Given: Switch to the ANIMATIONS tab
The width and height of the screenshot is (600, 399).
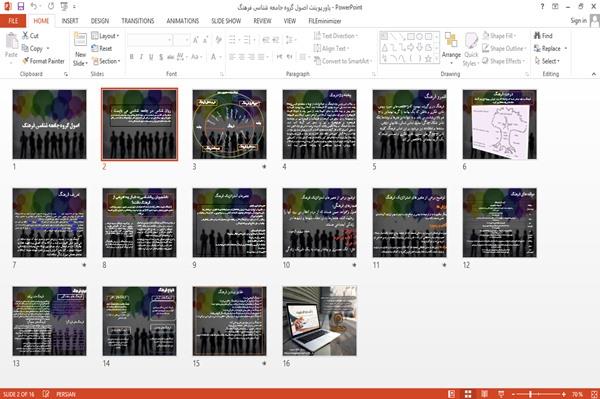Looking at the screenshot, I should [x=183, y=21].
